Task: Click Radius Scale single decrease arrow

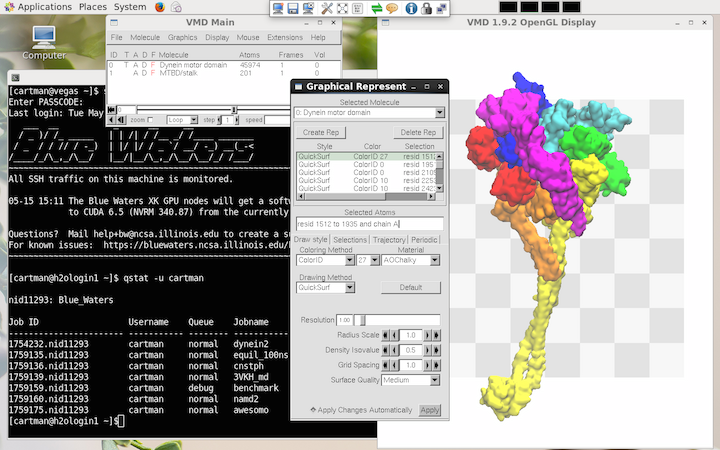Action: [394, 335]
